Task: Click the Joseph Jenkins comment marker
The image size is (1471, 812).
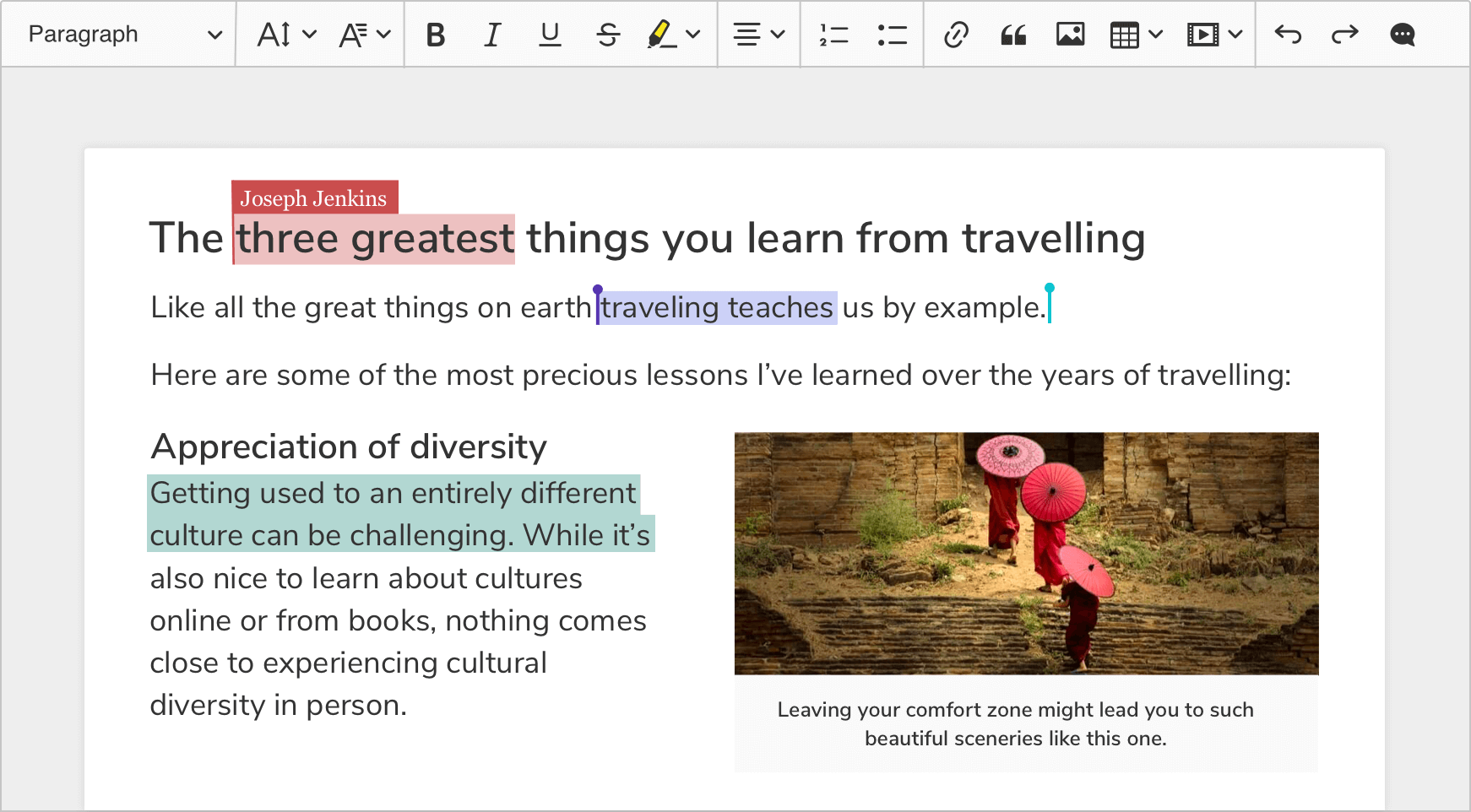Action: [x=313, y=198]
